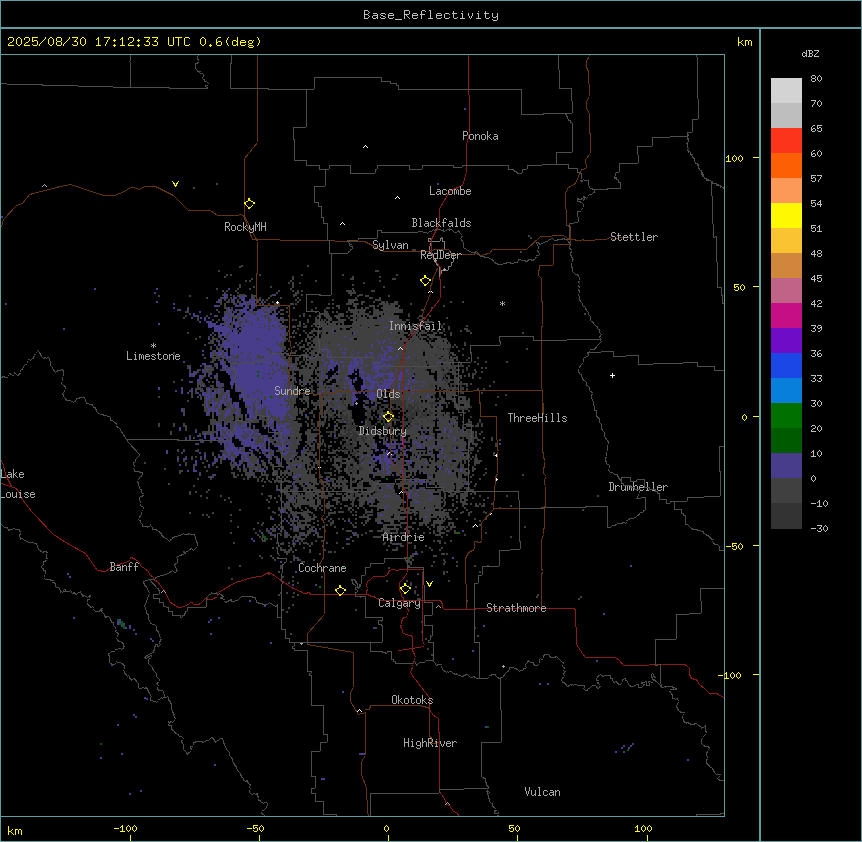Click the white plus marker north of Drumheller
The image size is (862, 842).
612,375
